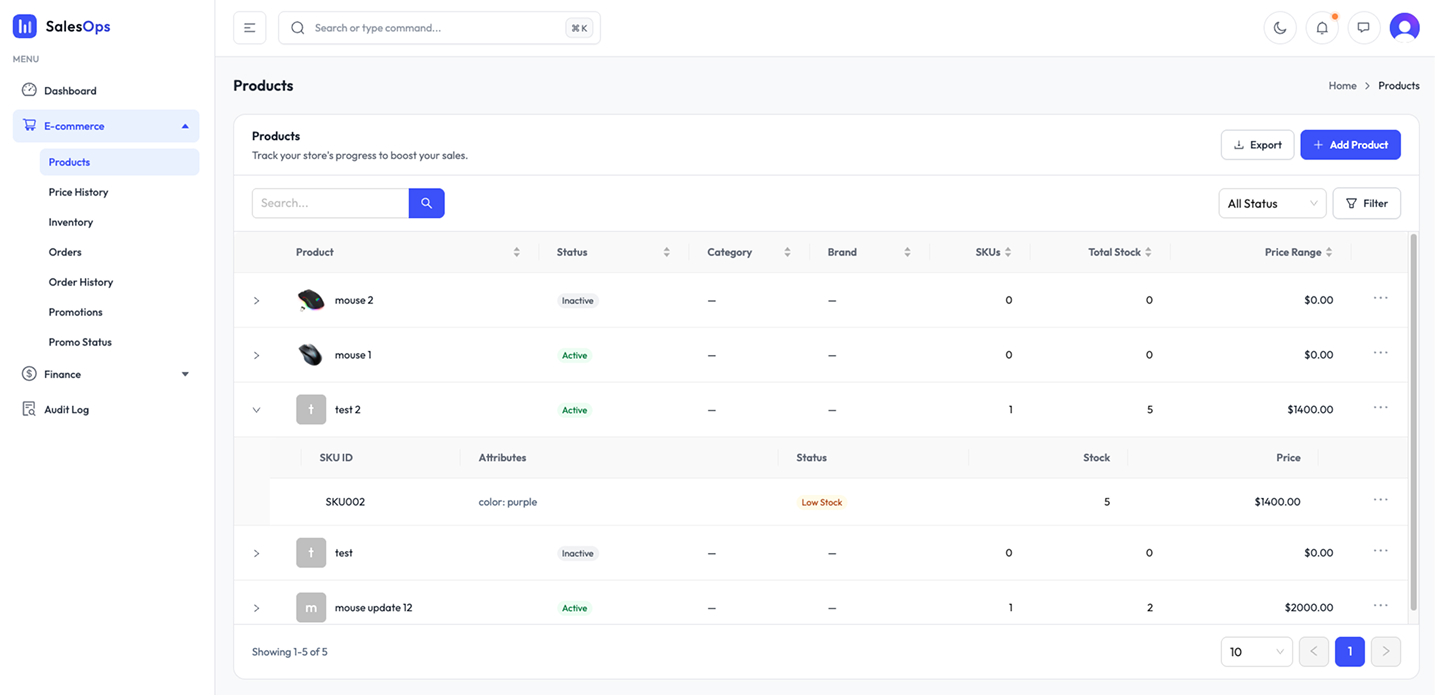Open the chat messages icon
1435x696 pixels.
(1363, 28)
